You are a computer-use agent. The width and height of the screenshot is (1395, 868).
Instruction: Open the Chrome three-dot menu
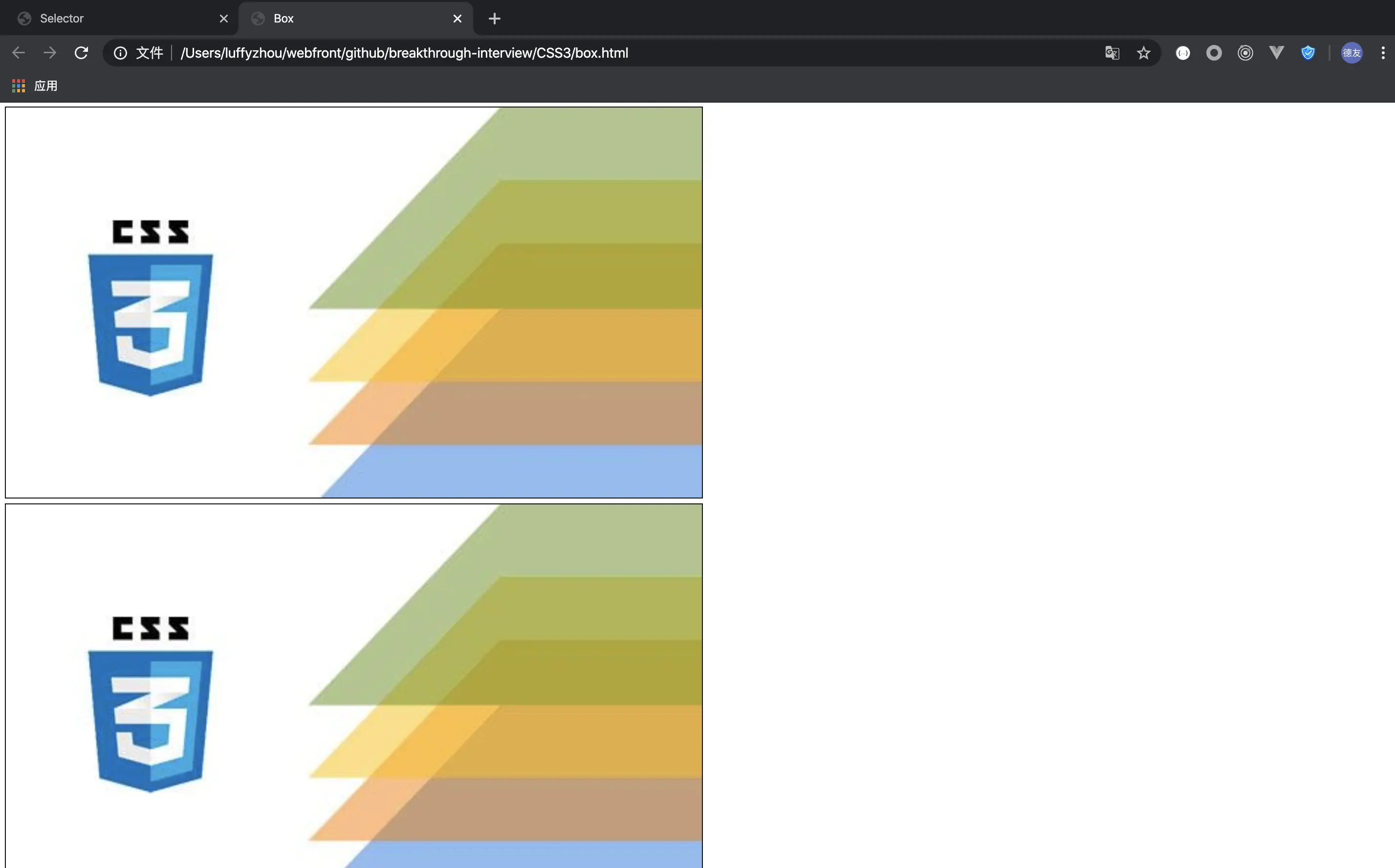1383,53
